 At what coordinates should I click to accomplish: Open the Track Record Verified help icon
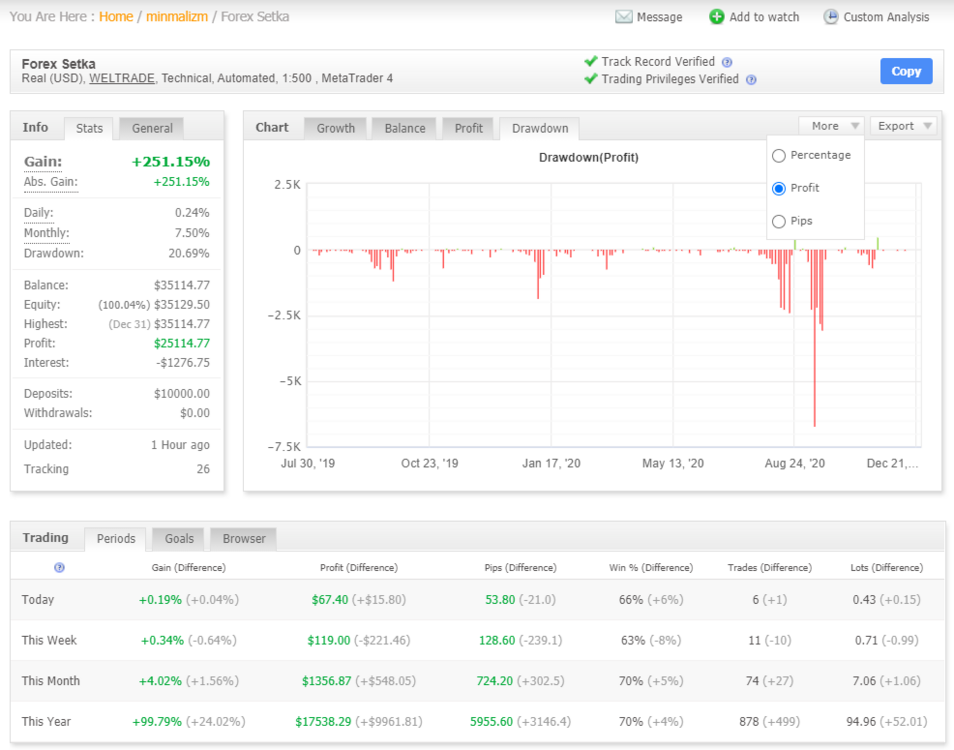point(727,62)
